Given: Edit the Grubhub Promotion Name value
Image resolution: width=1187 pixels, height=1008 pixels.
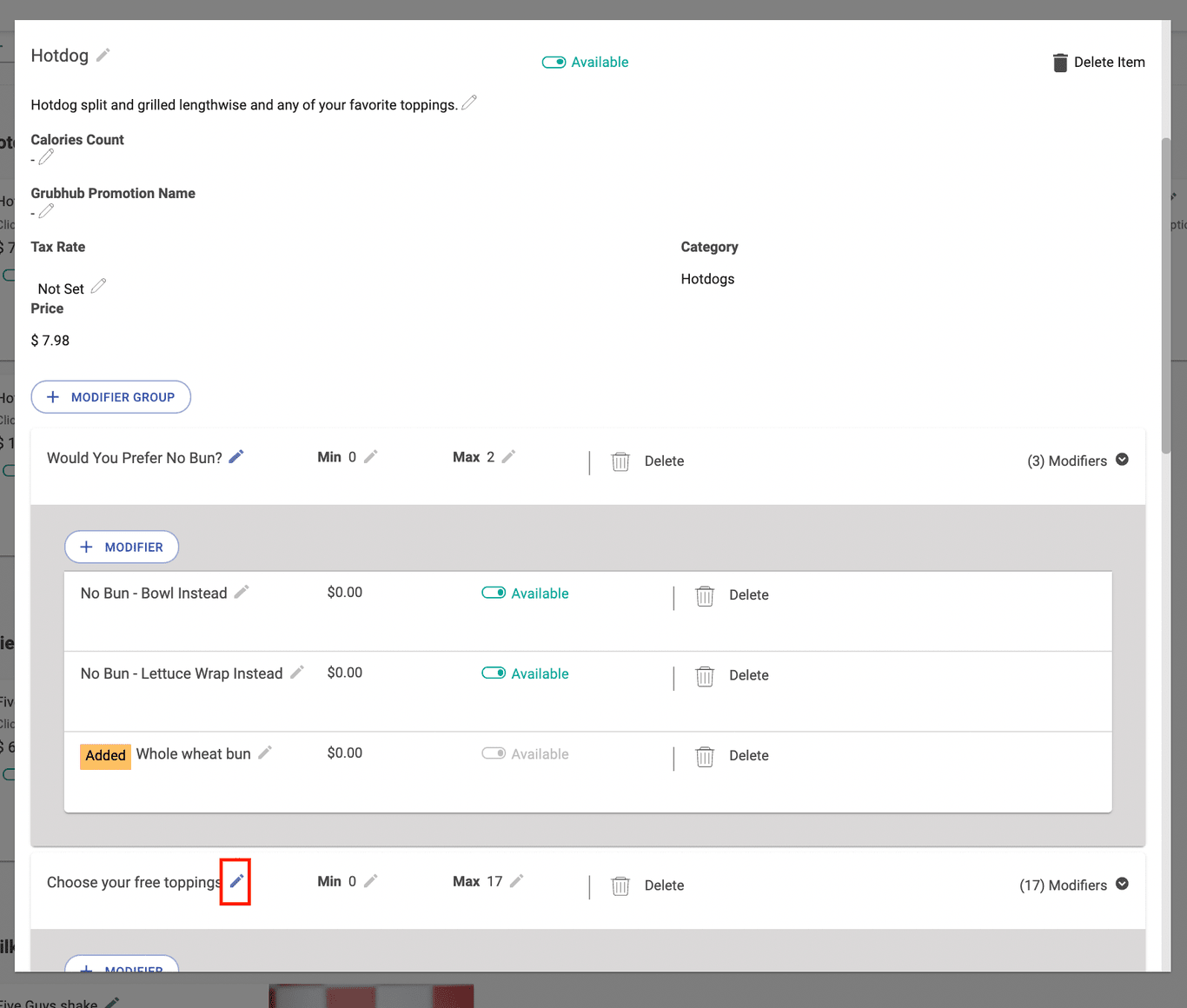Looking at the screenshot, I should pyautogui.click(x=46, y=211).
